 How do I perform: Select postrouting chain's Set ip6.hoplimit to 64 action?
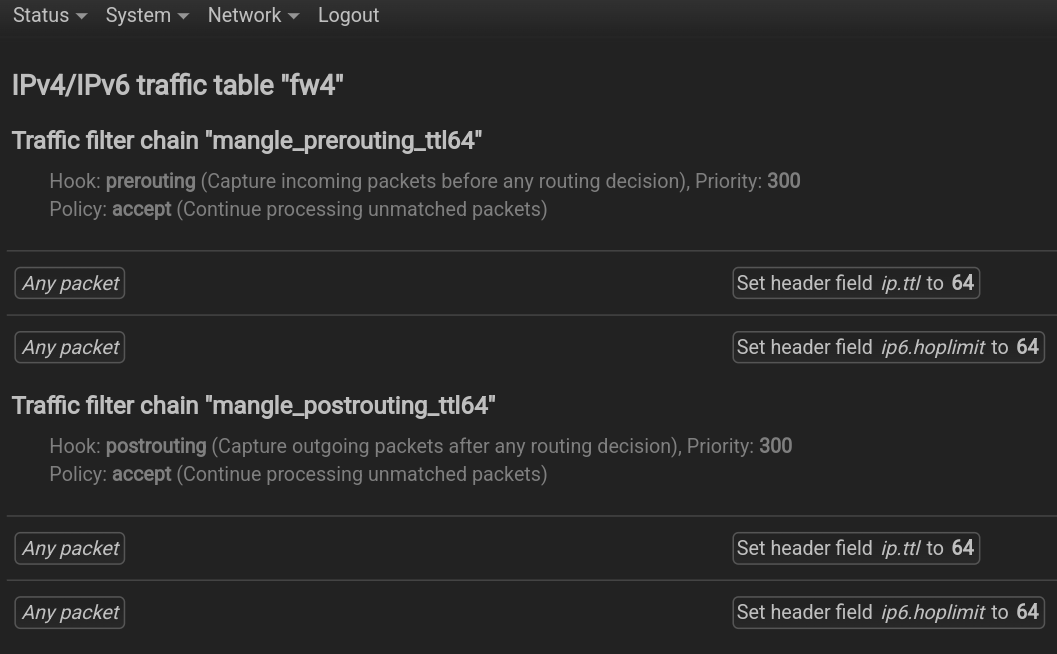tap(888, 612)
